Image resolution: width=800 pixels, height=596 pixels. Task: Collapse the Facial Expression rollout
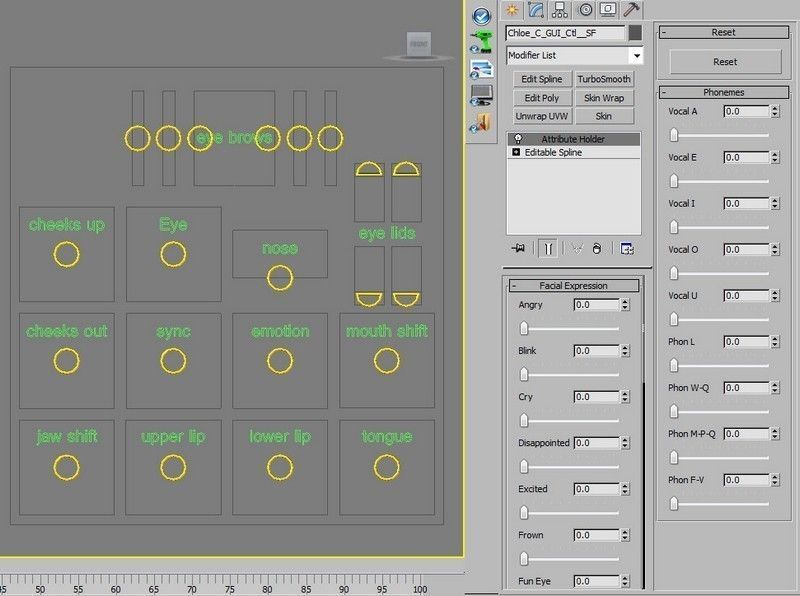(x=573, y=286)
